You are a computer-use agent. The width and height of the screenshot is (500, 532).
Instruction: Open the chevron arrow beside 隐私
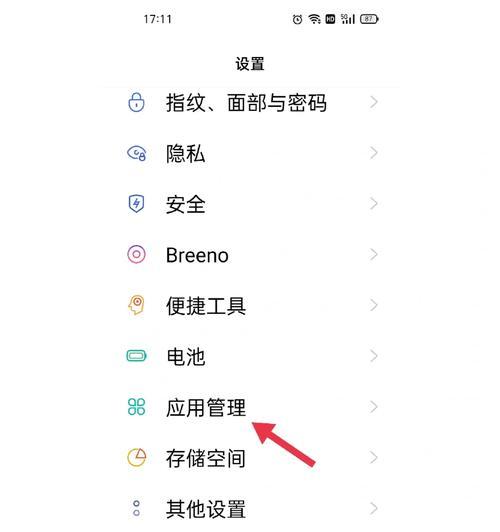tap(373, 153)
